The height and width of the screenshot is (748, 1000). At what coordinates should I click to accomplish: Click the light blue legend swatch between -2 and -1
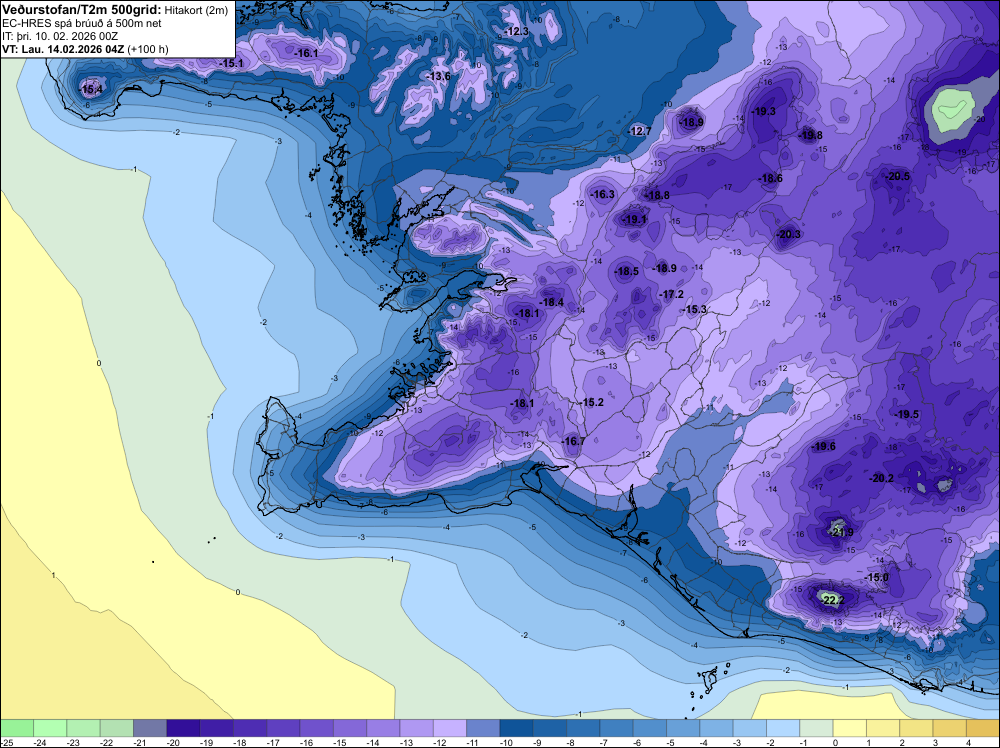point(783,728)
